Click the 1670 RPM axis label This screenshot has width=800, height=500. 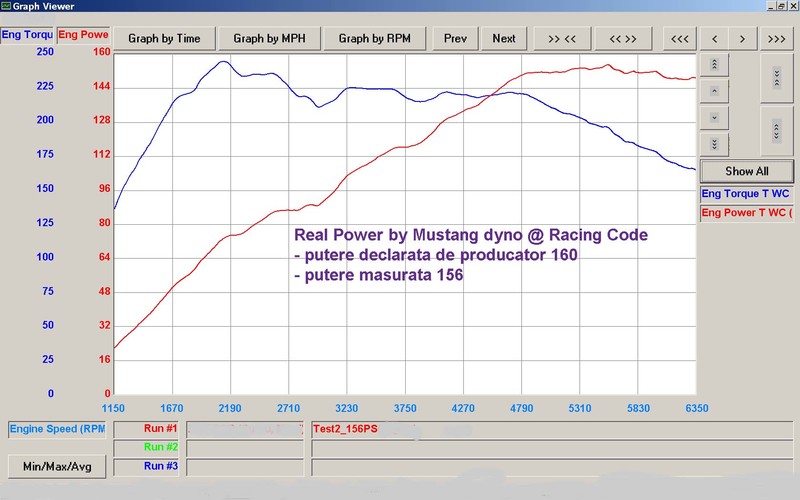(x=171, y=409)
